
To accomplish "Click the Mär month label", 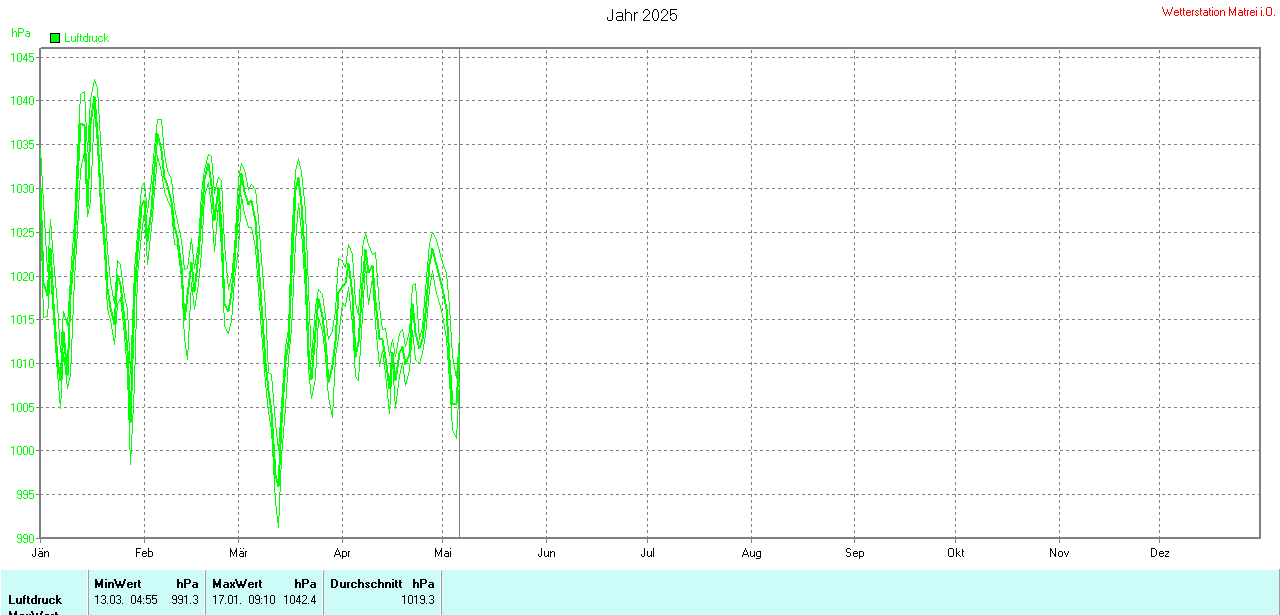I will [238, 552].
